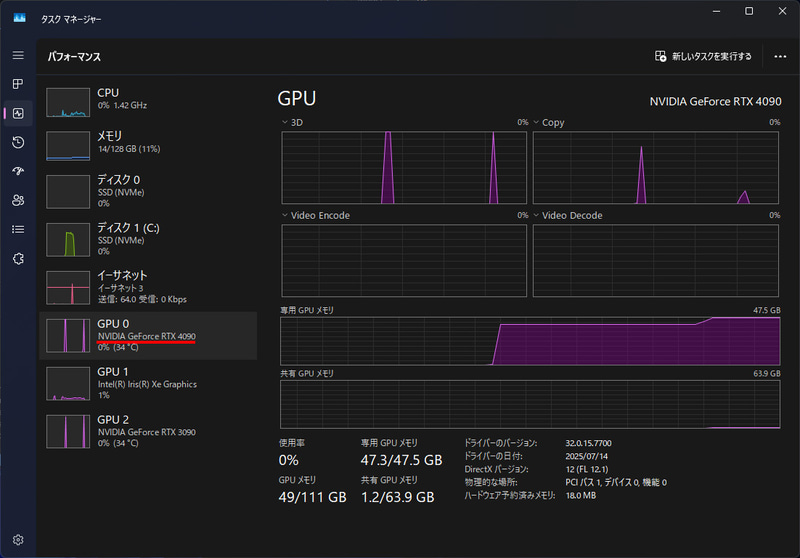This screenshot has height=558, width=800.
Task: Click the 47.3/47.5 GB dedicated memory value
Action: click(402, 460)
